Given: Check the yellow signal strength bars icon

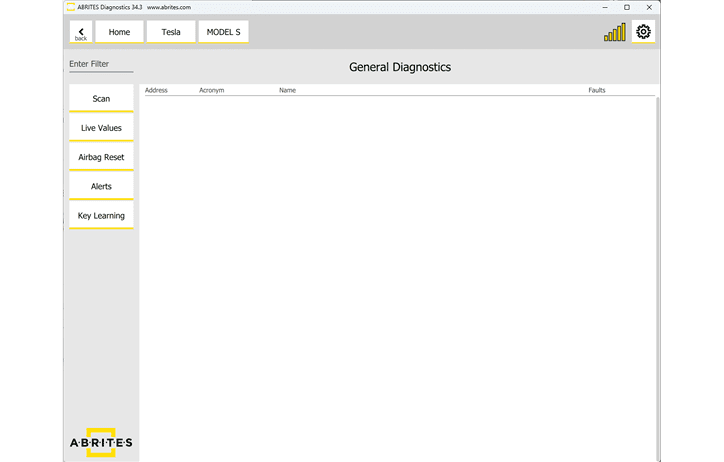Looking at the screenshot, I should pos(614,33).
